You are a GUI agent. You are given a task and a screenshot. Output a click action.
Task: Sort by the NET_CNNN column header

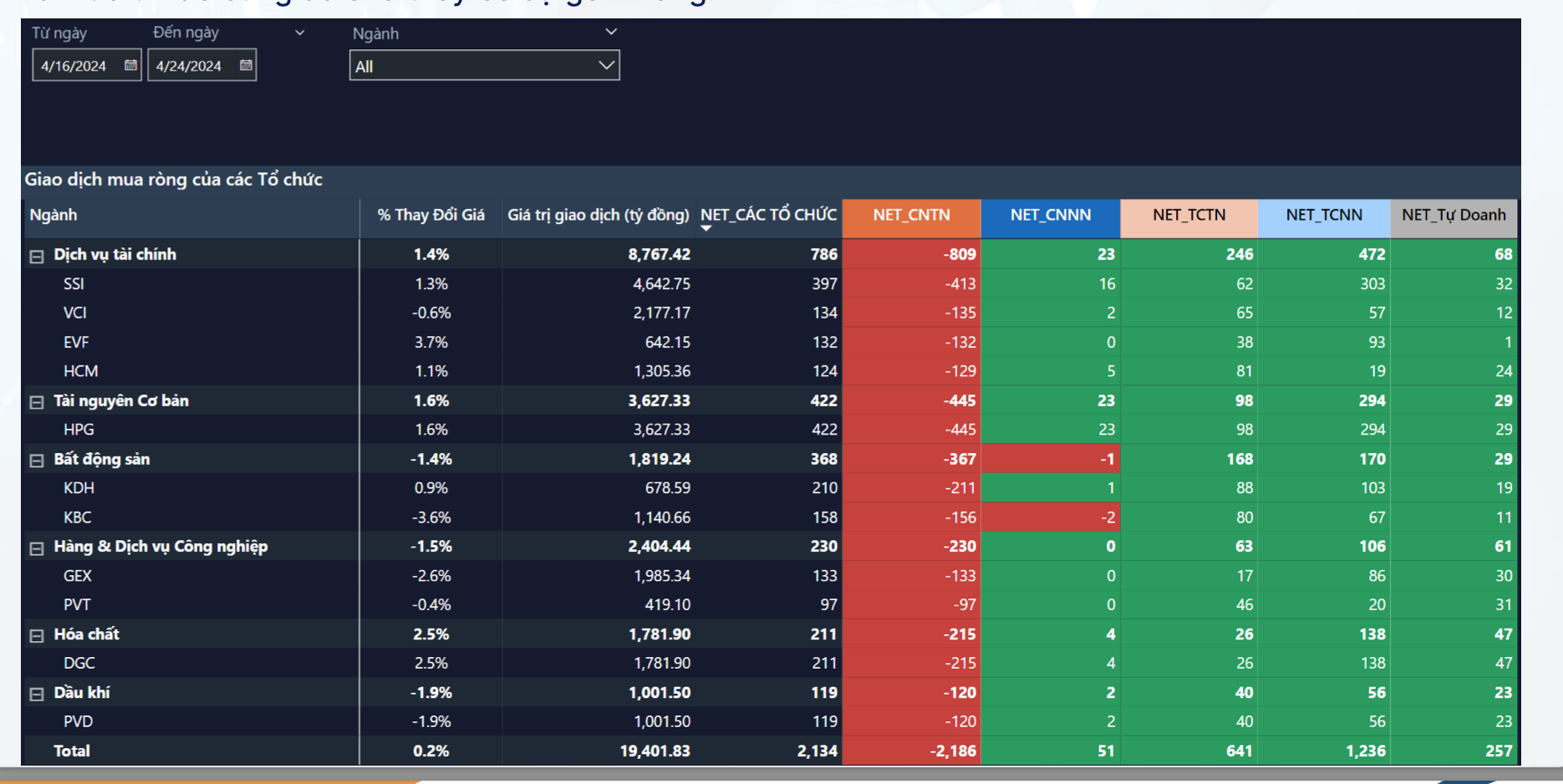1050,216
